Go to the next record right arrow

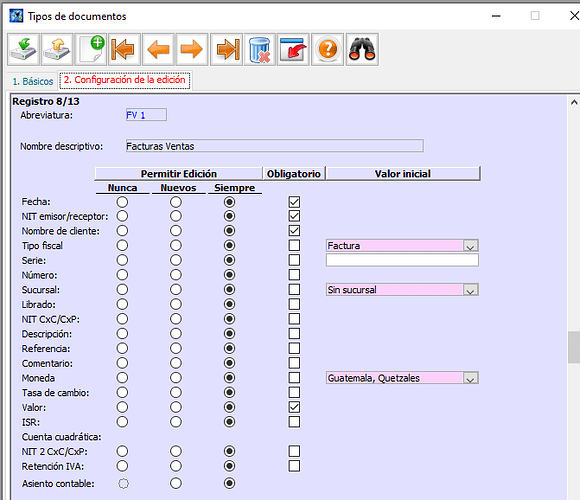click(192, 49)
